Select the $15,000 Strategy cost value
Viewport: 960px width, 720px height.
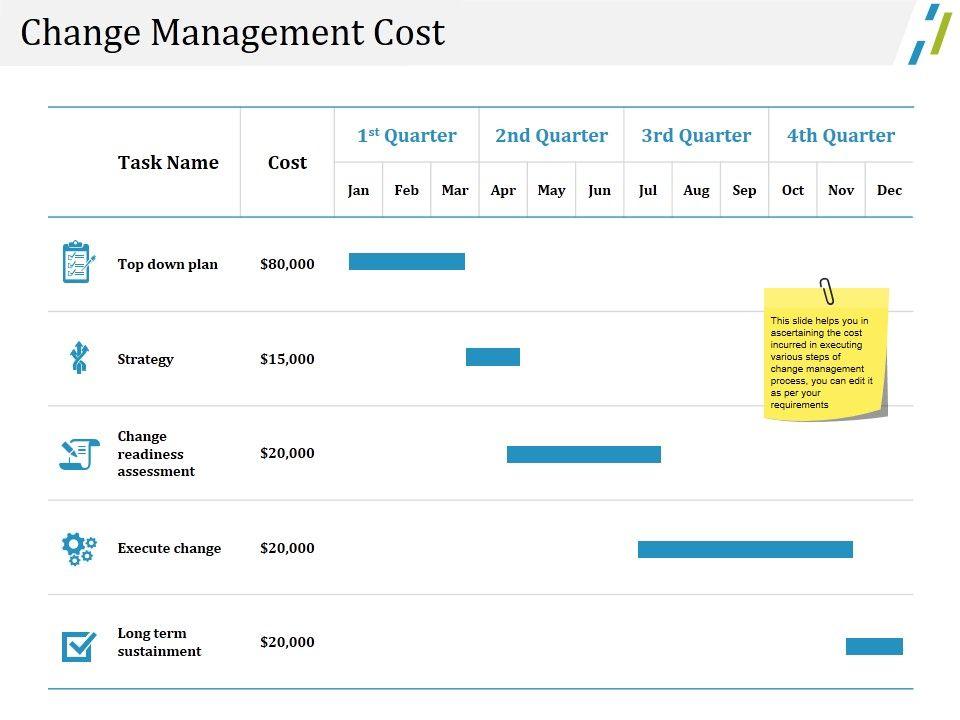[287, 359]
